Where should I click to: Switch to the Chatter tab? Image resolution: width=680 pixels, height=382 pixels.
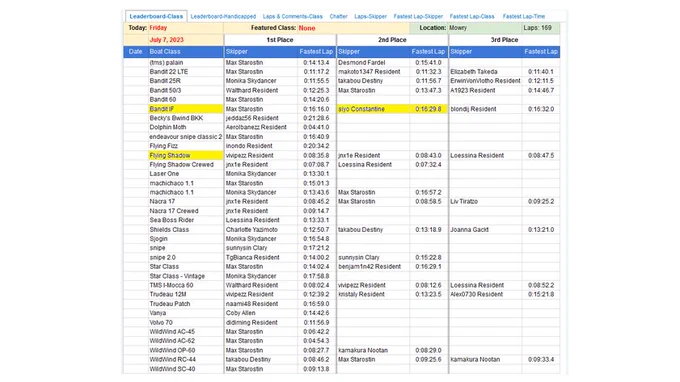[x=338, y=16]
